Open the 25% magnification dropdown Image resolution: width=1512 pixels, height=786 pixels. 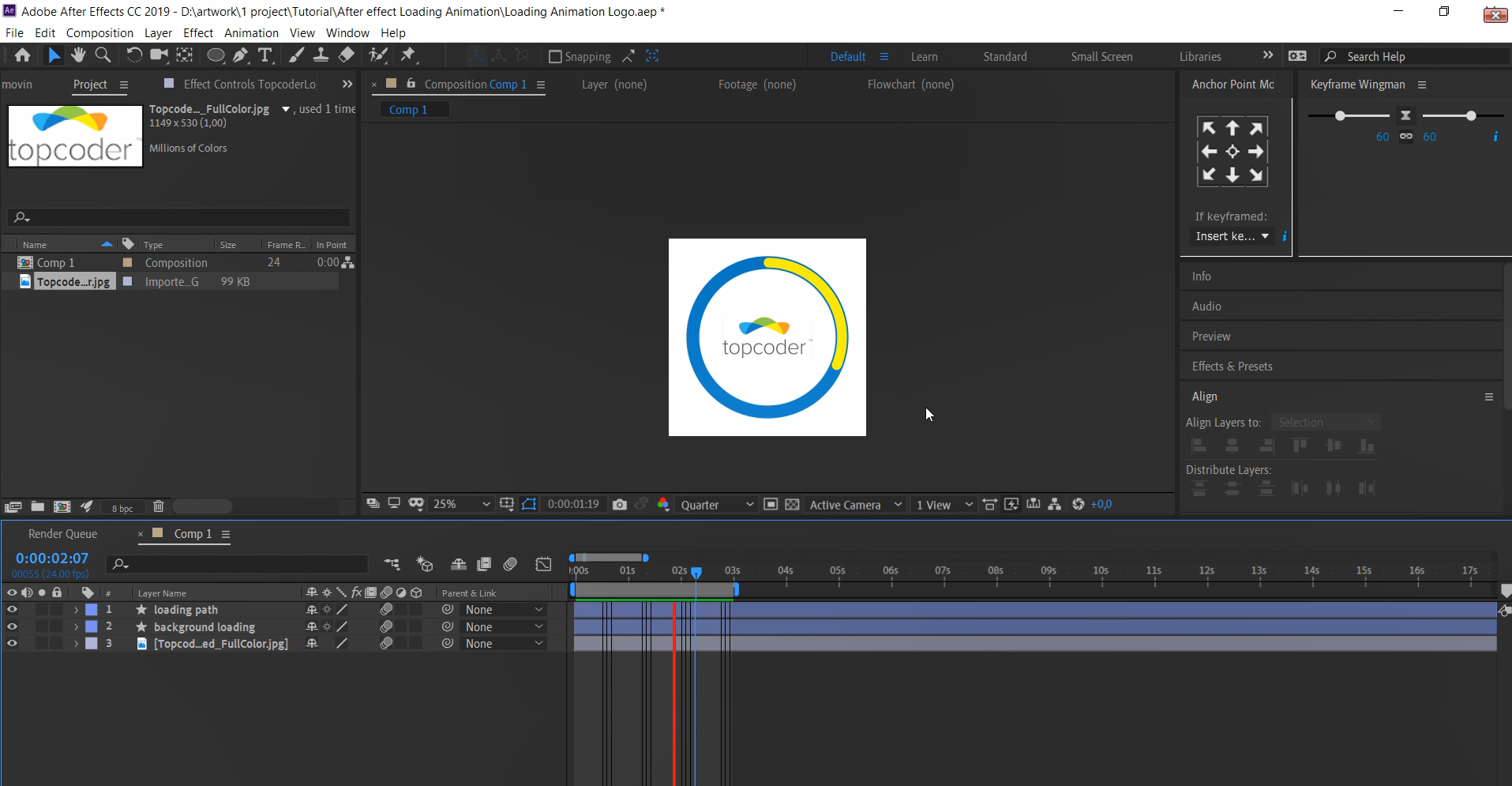pos(462,504)
